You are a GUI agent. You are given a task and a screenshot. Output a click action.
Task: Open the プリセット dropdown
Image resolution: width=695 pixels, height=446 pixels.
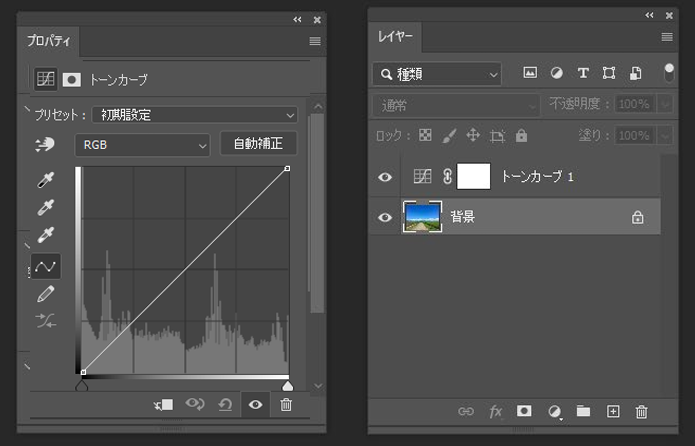(194, 115)
